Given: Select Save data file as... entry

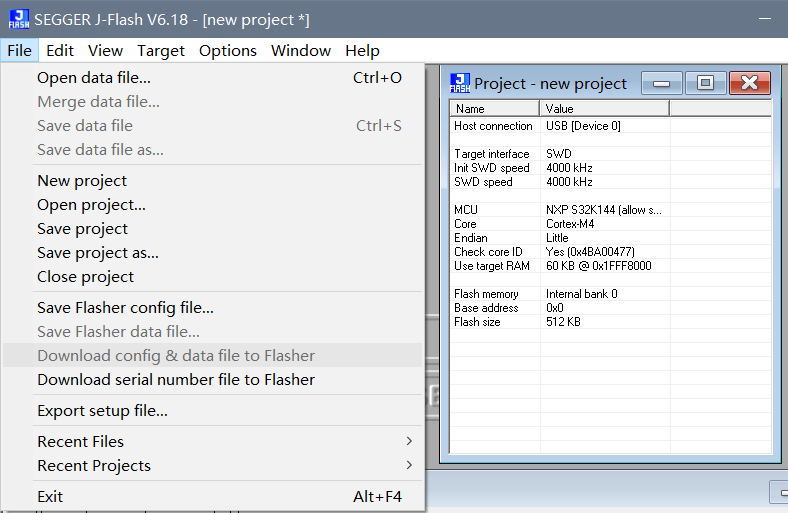Looking at the screenshot, I should (212, 150).
